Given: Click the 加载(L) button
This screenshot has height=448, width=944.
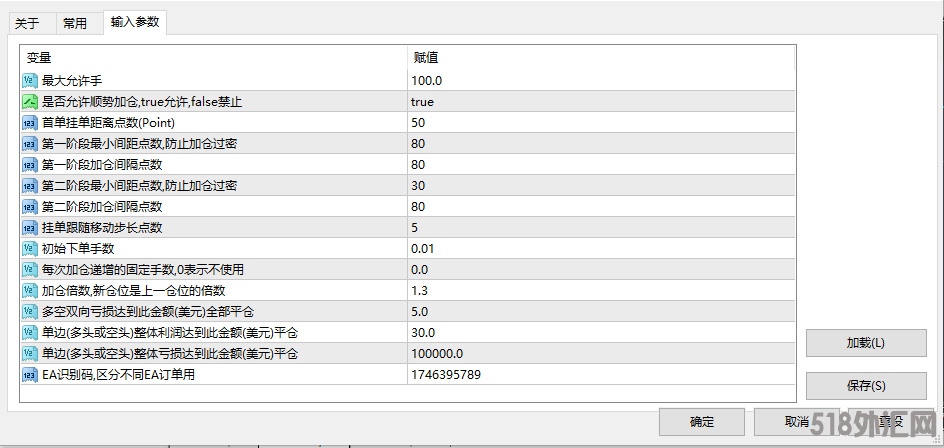Looking at the screenshot, I should click(866, 343).
